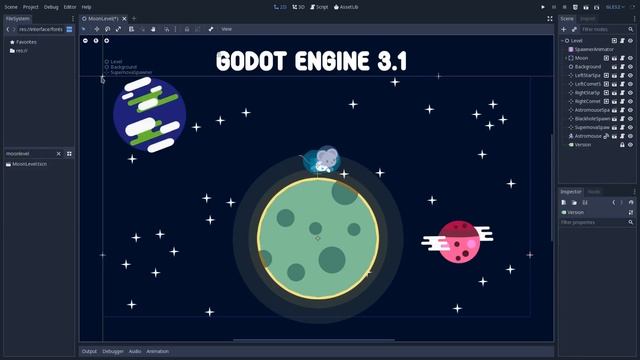Screen dimensions: 640x360
Task: Toggle file list thumbnail view
Action: click(x=69, y=154)
